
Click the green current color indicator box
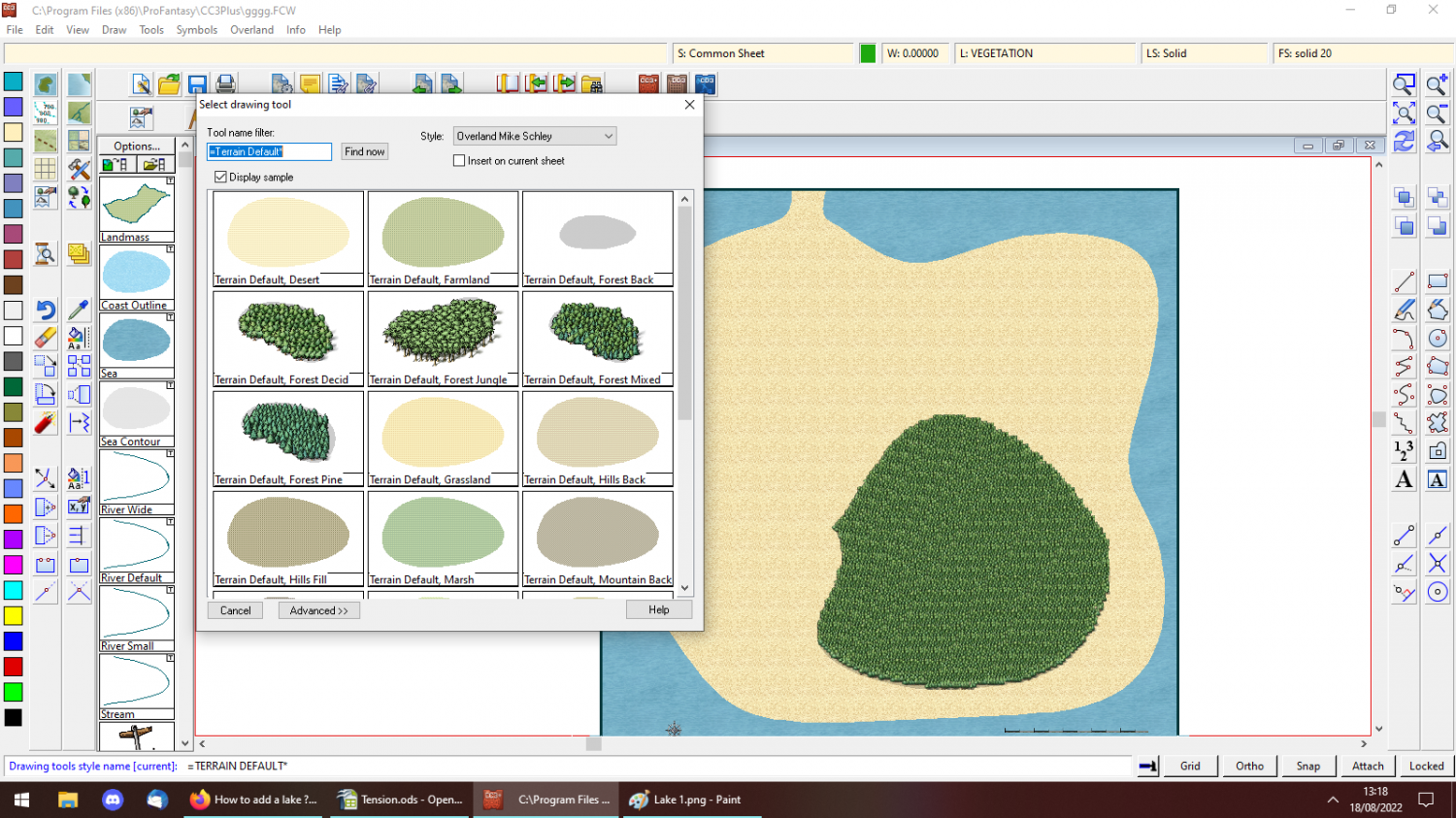(x=868, y=53)
